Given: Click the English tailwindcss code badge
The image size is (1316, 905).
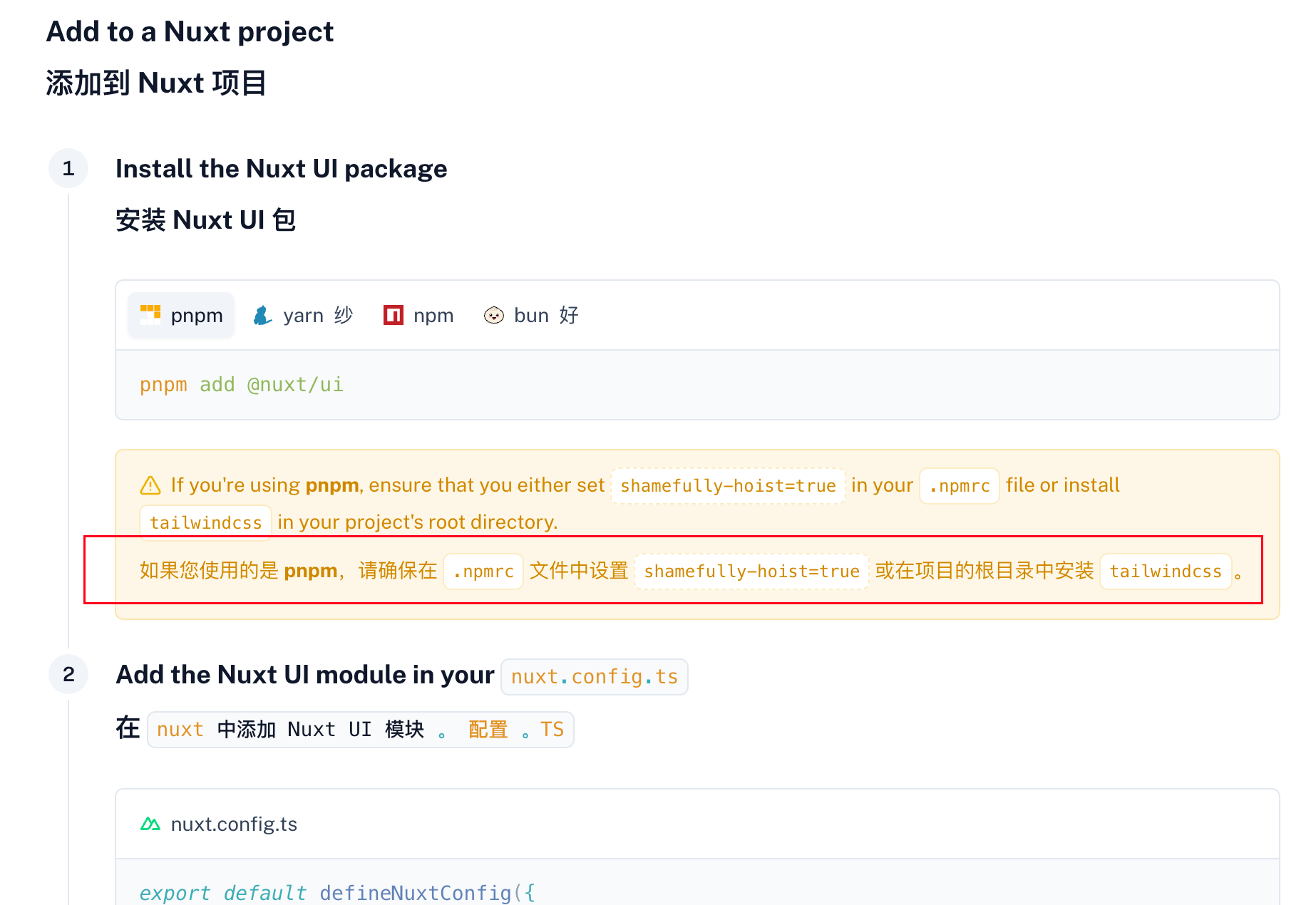Looking at the screenshot, I should coord(205,523).
